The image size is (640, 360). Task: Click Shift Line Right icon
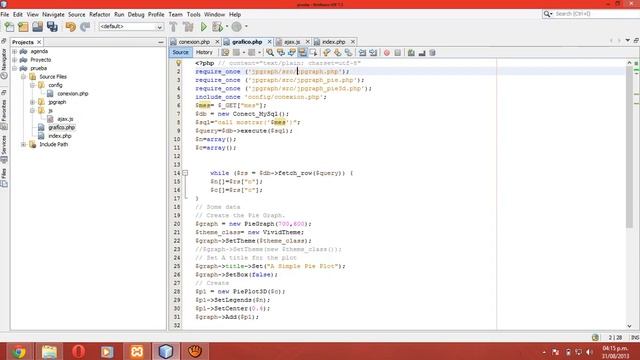tap(373, 53)
